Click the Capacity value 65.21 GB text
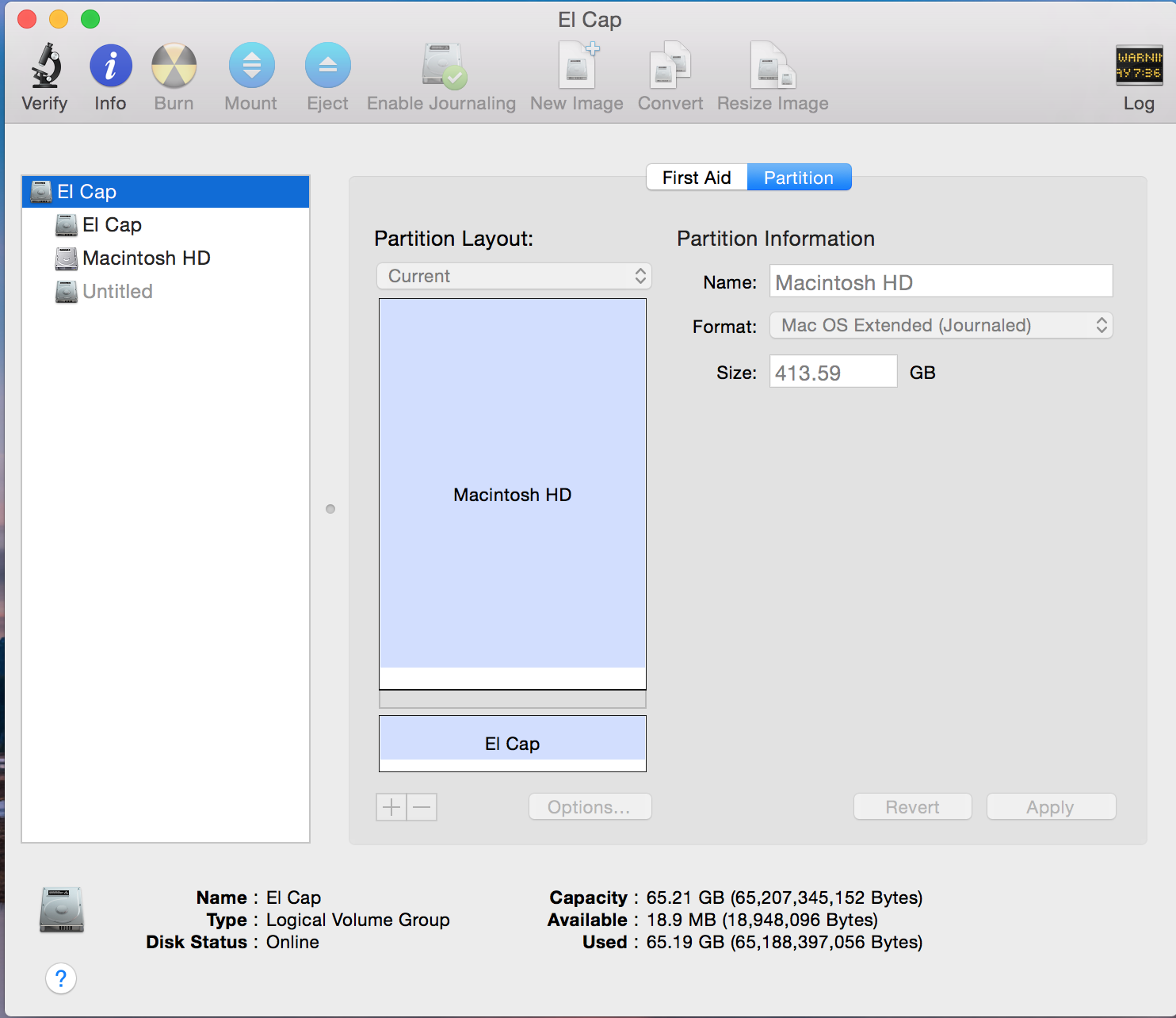Viewport: 1176px width, 1018px height. tap(785, 897)
